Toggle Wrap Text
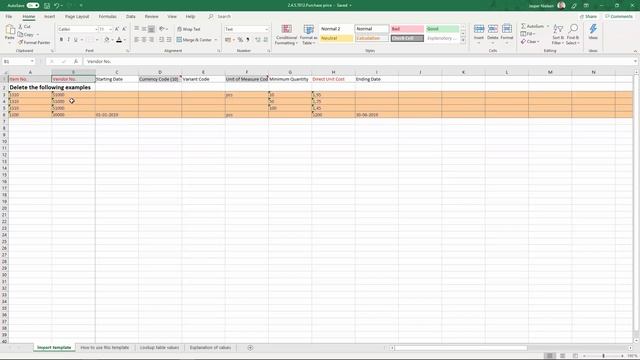The height and width of the screenshot is (360, 640). (x=189, y=29)
